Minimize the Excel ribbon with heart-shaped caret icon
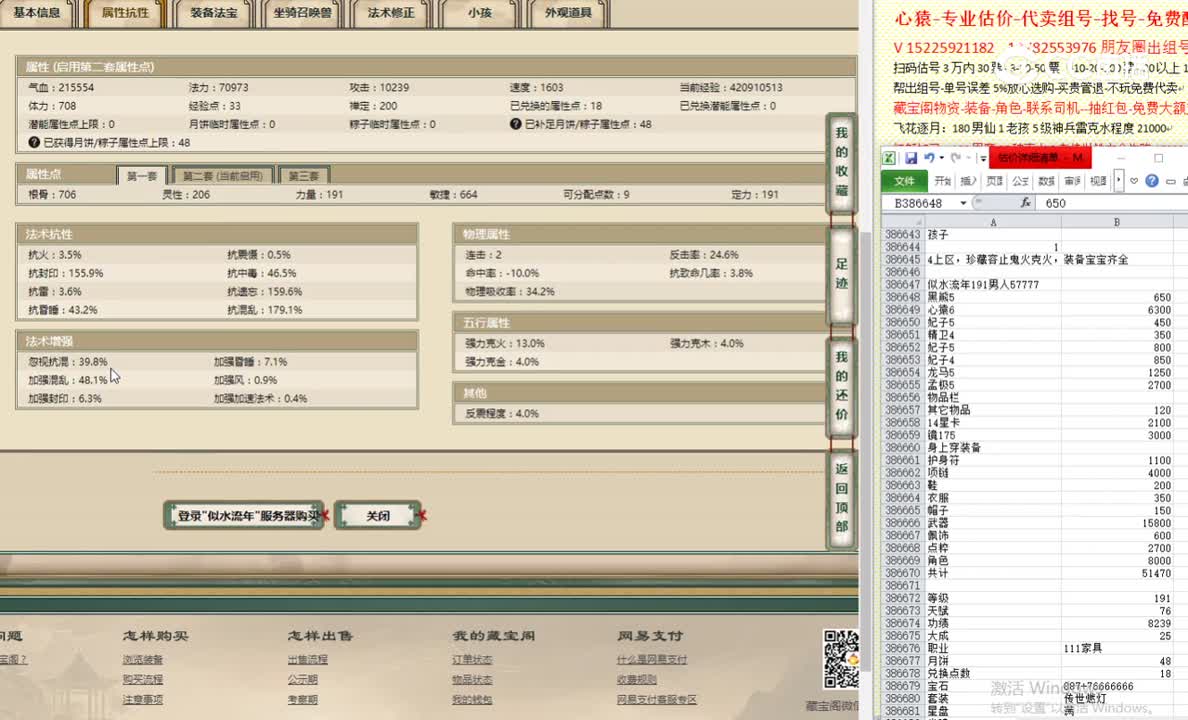The height and width of the screenshot is (720, 1188). [1133, 181]
